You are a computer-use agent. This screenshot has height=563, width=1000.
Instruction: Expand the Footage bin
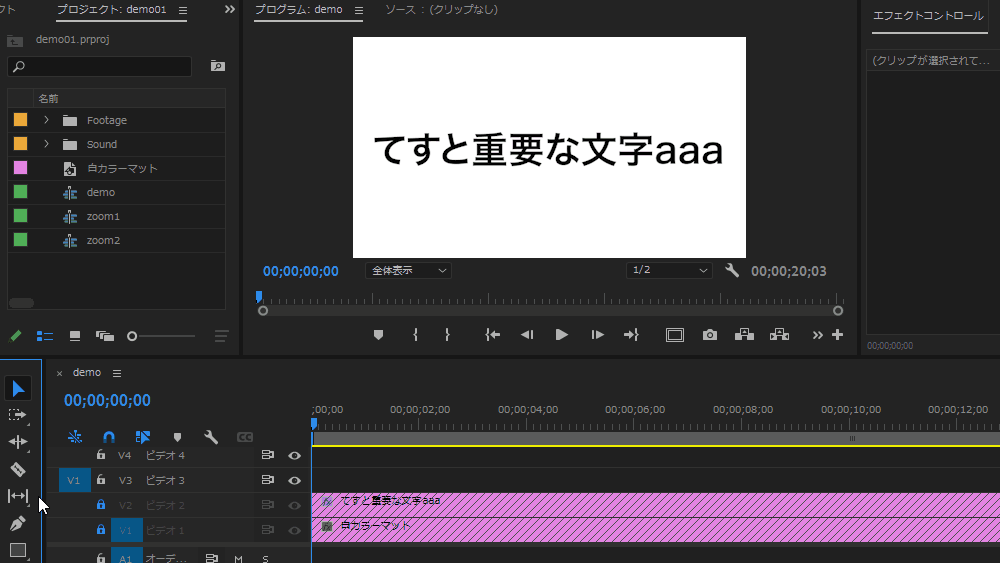46,120
